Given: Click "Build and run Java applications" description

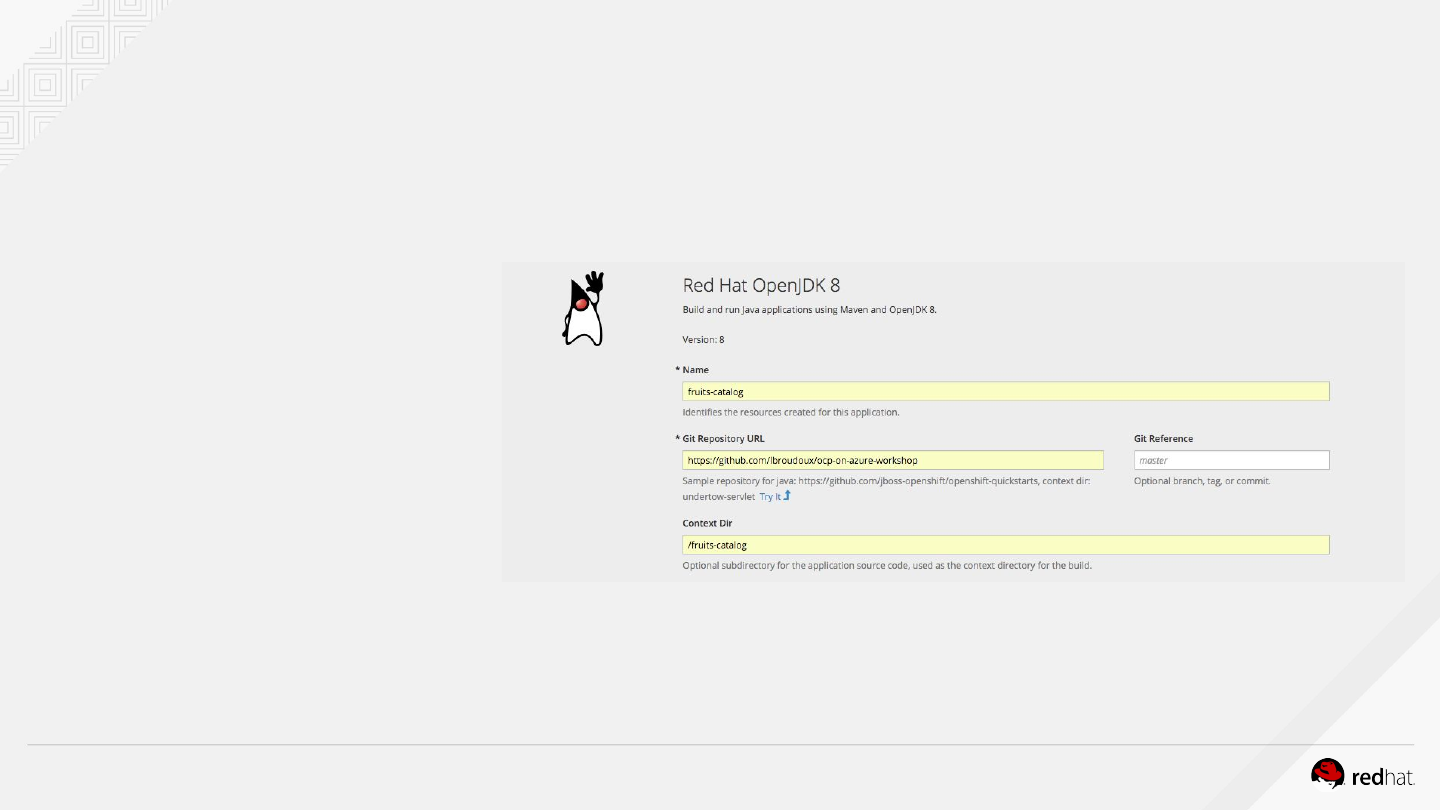Looking at the screenshot, I should coord(809,309).
